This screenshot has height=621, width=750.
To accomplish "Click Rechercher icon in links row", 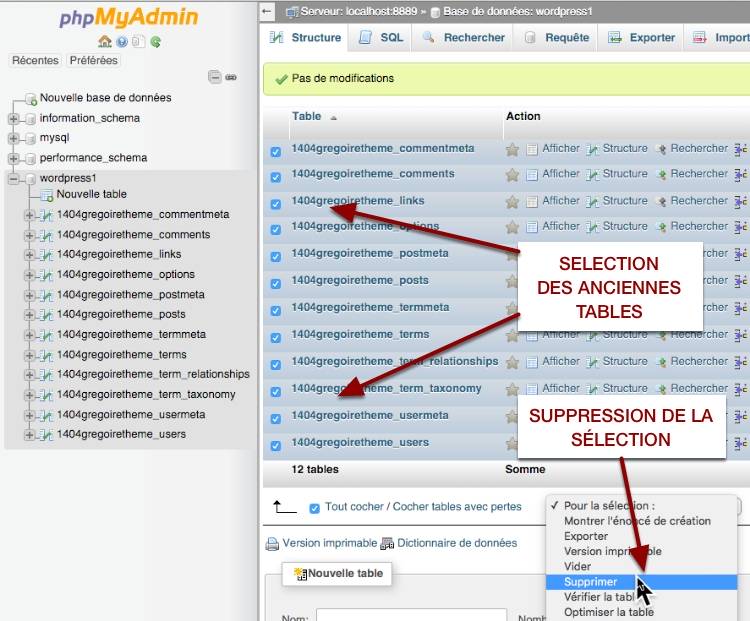I will point(662,201).
